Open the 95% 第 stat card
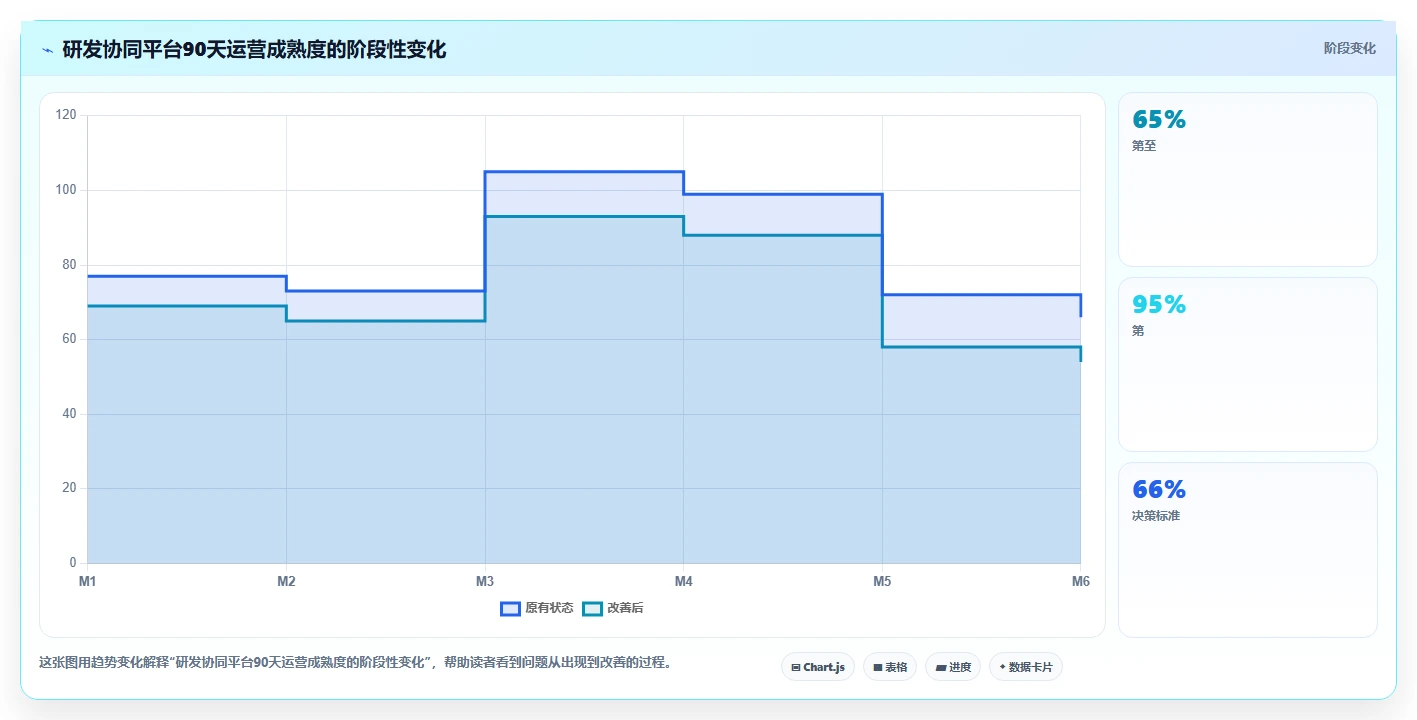Viewport: 1417px width, 720px height. [1247, 364]
